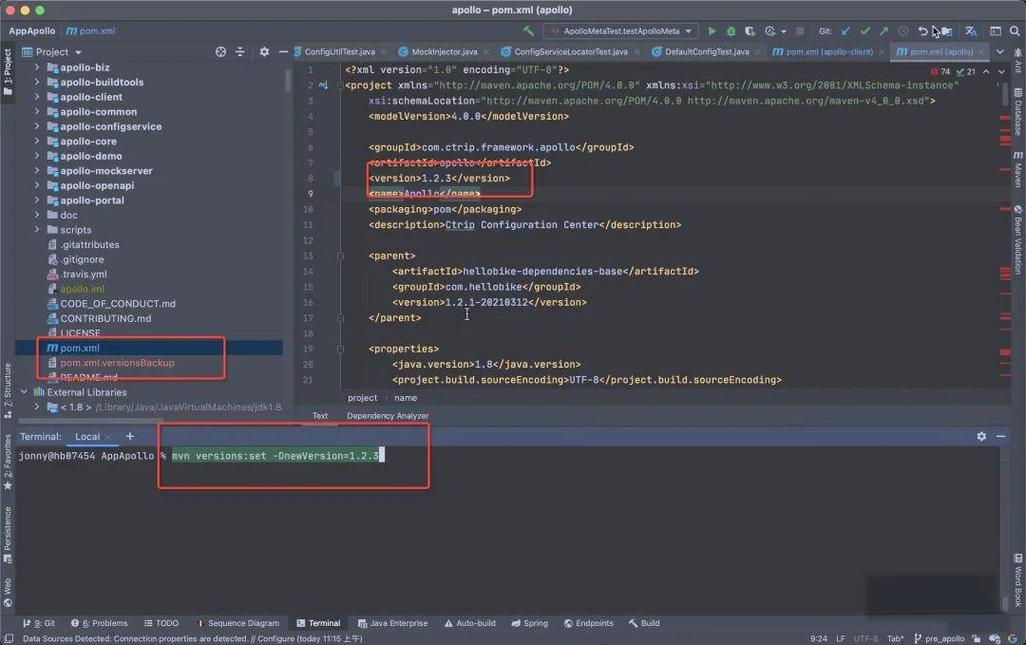Open the Spring tool window
Image resolution: width=1026 pixels, height=645 pixels.
pos(529,623)
